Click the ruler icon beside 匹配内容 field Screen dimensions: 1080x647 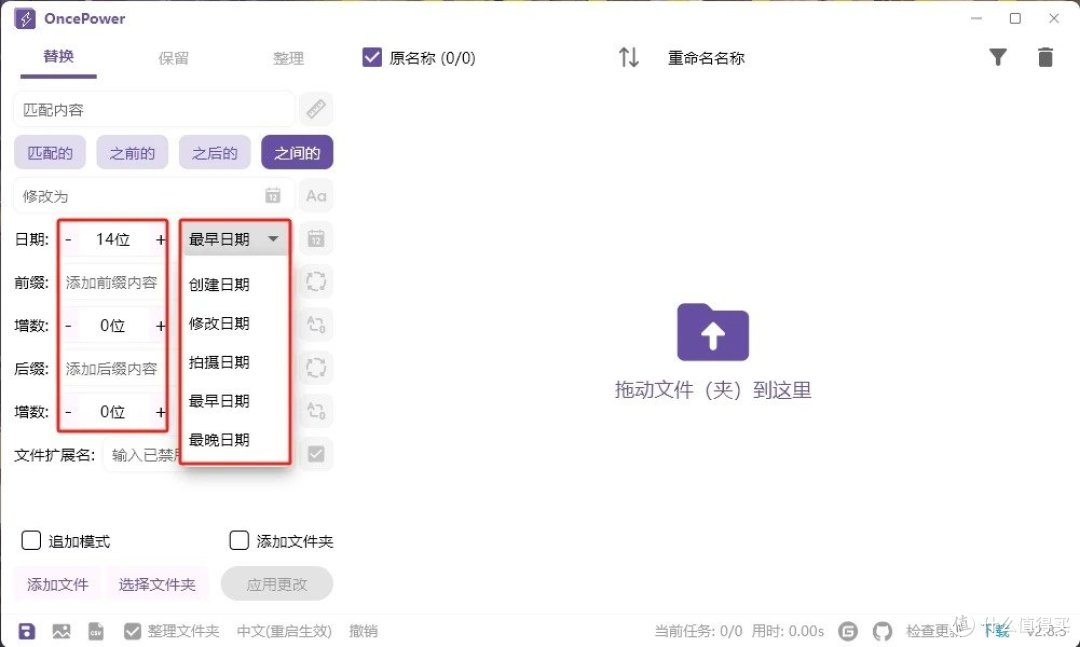(x=315, y=109)
